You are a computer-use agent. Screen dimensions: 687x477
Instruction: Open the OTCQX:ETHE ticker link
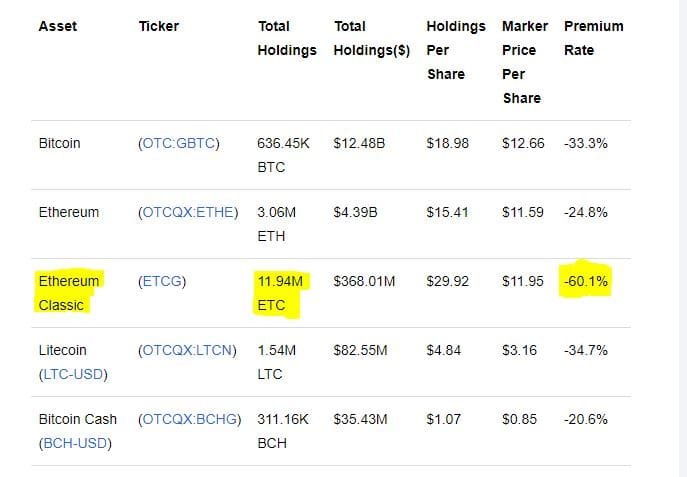pos(190,212)
